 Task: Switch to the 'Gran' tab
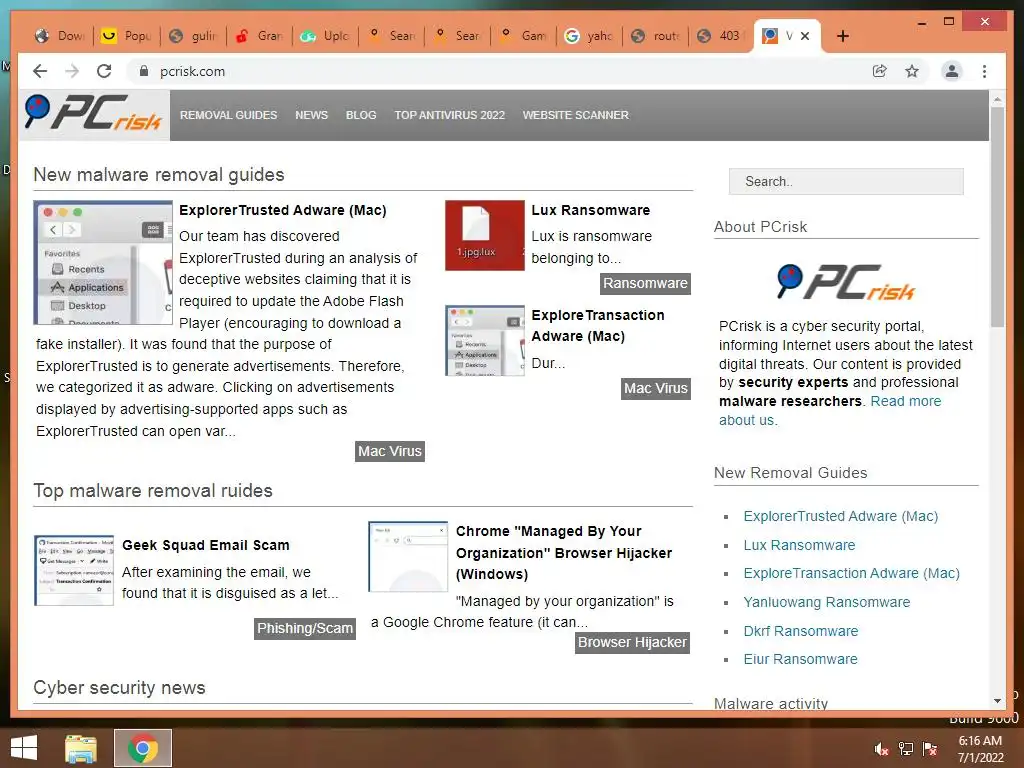[259, 36]
